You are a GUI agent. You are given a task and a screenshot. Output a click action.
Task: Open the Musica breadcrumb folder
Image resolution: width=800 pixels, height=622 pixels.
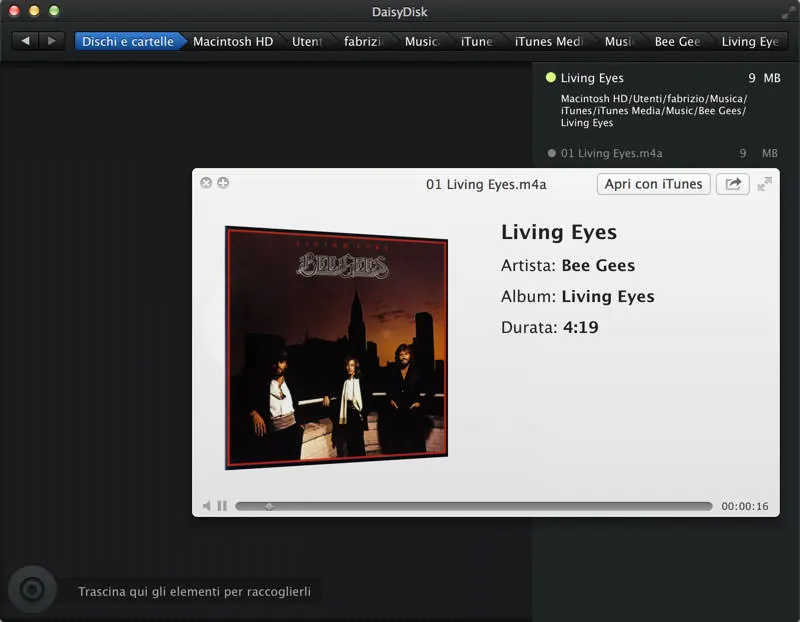pos(421,41)
